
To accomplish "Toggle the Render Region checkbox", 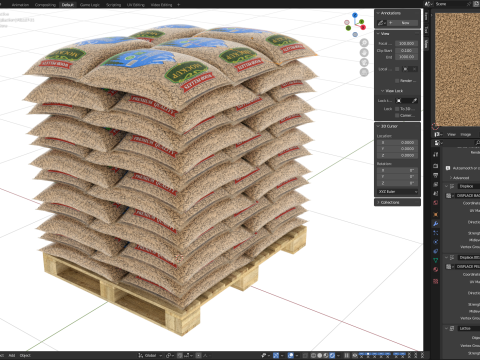I will pyautogui.click(x=397, y=81).
